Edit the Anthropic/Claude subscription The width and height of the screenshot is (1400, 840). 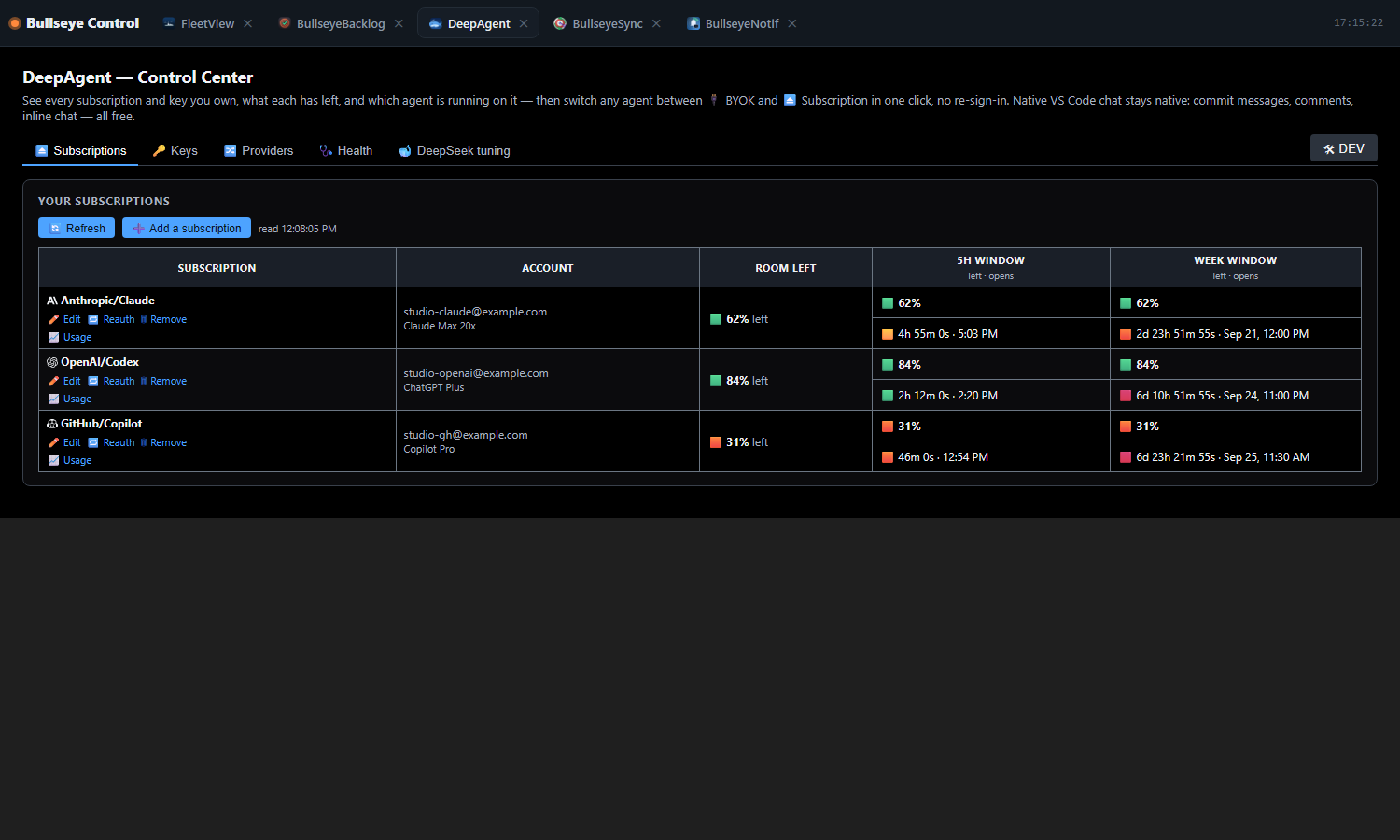[x=64, y=319]
